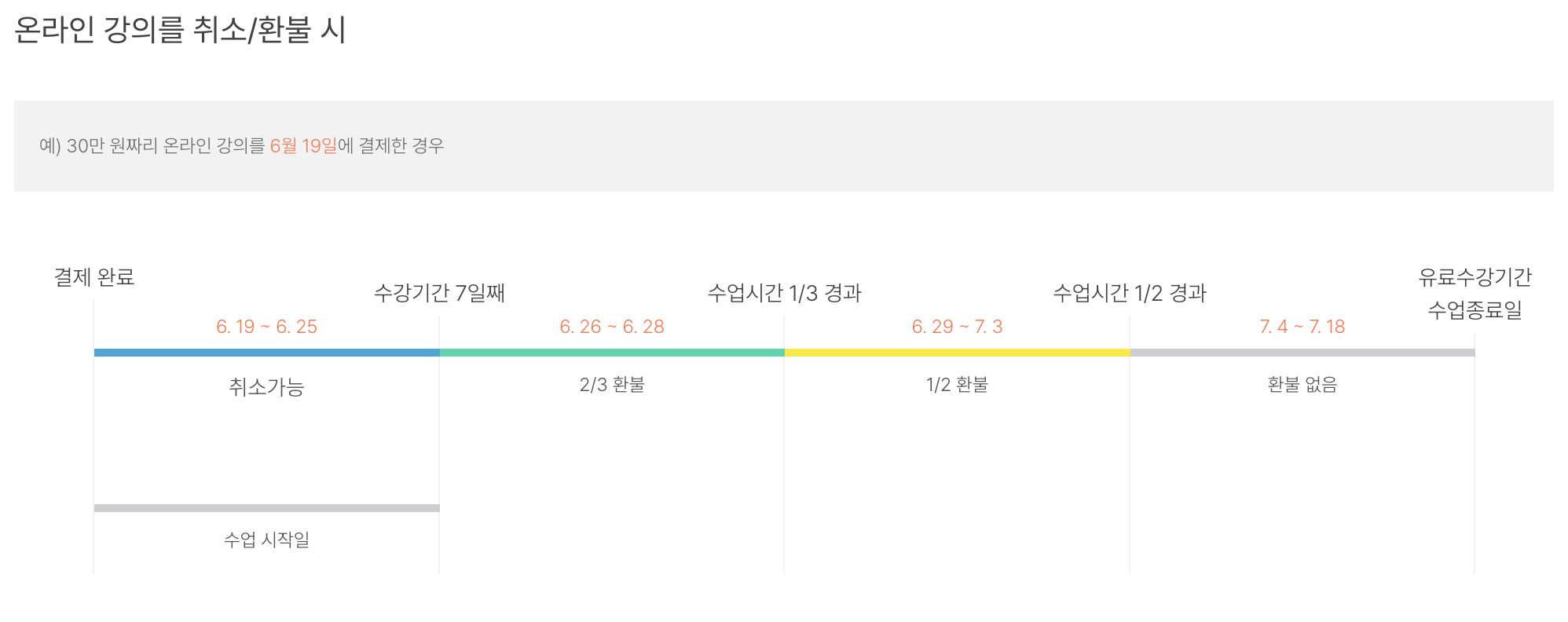The image size is (1568, 622).
Task: Select the 온라인 강의를 취소/환불 시 heading
Action: pos(180,30)
